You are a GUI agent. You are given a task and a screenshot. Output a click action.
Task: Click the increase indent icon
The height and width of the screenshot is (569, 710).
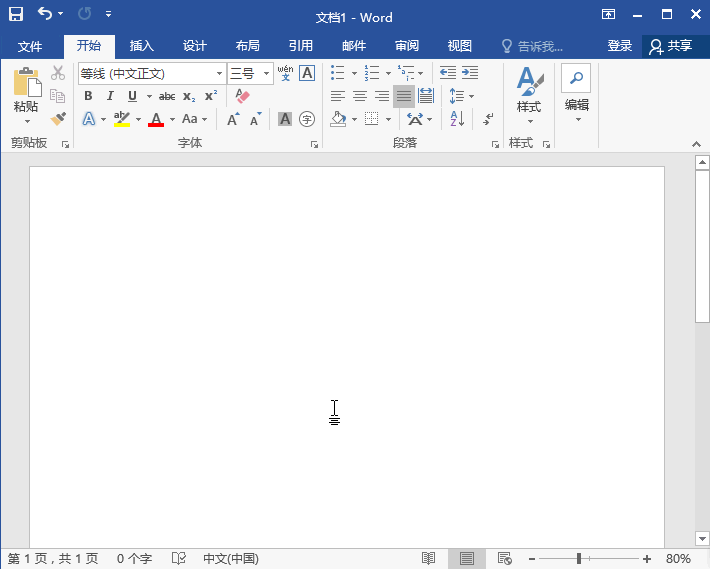[x=469, y=73]
